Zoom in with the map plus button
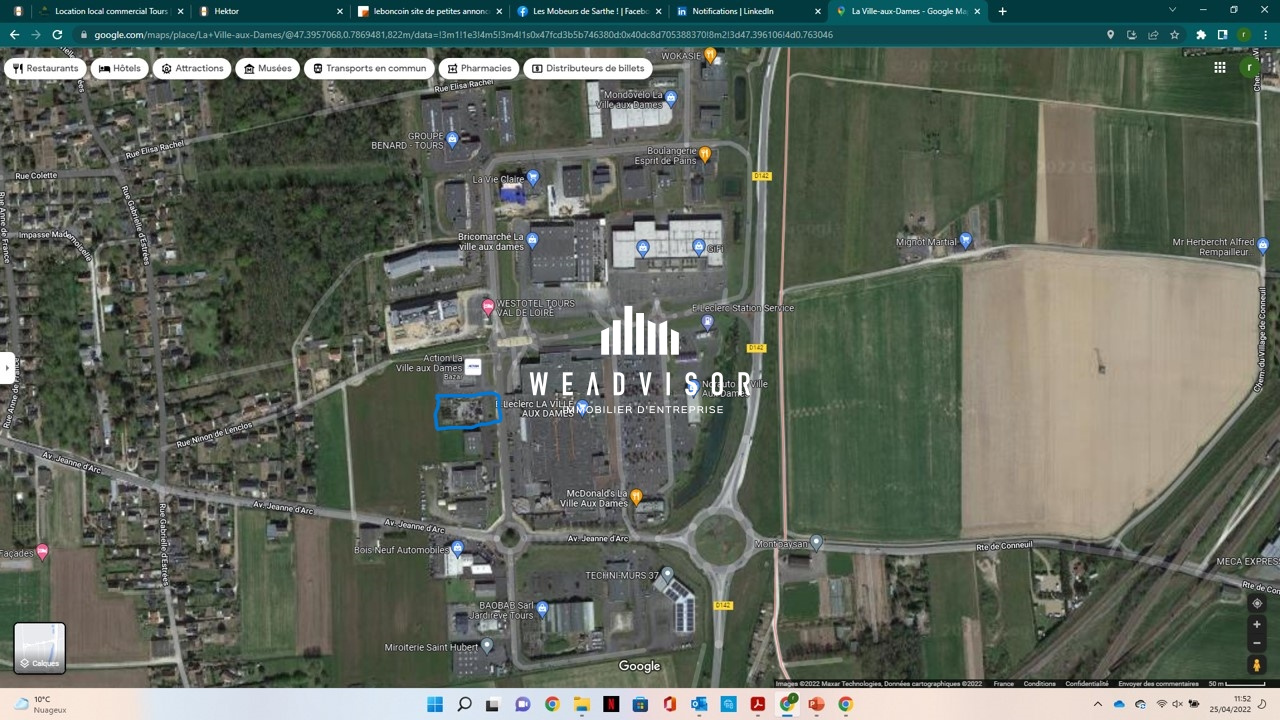 pyautogui.click(x=1257, y=624)
